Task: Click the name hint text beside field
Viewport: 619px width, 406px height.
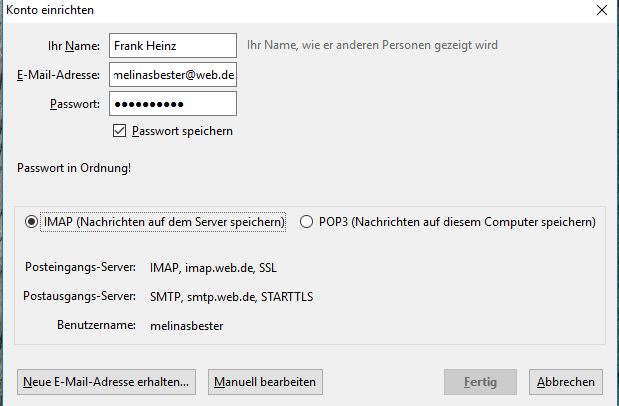Action: [x=372, y=45]
